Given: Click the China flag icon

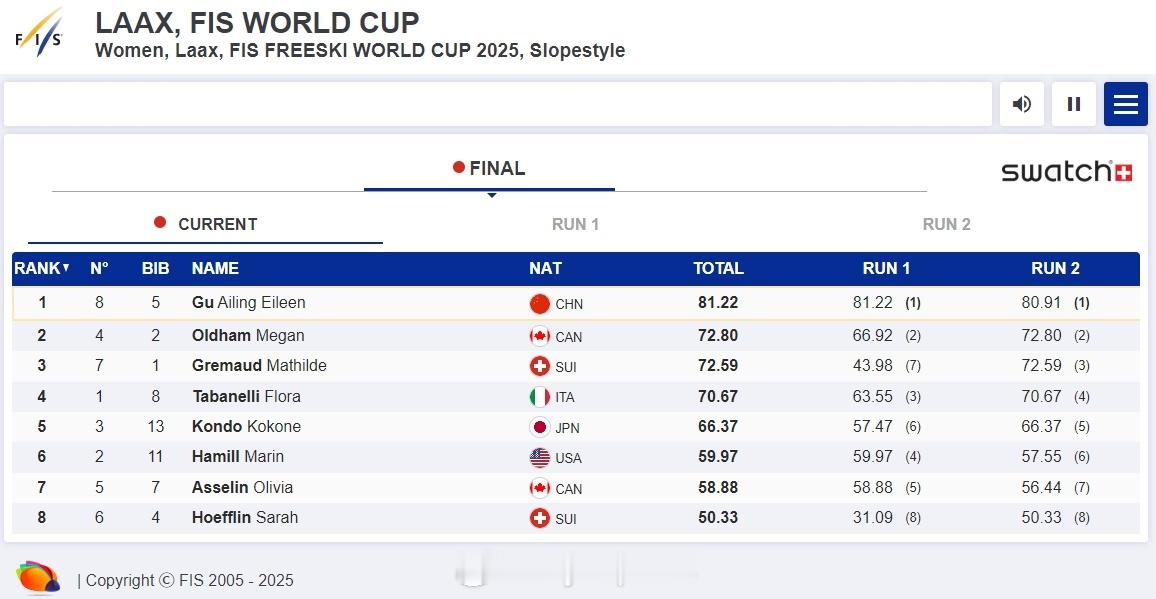Looking at the screenshot, I should tap(540, 303).
